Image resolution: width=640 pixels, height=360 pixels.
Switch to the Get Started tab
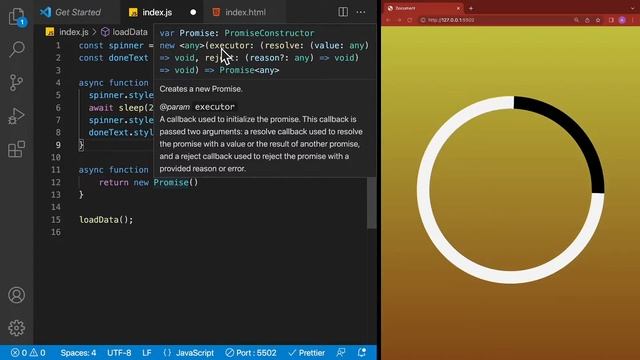coord(78,12)
